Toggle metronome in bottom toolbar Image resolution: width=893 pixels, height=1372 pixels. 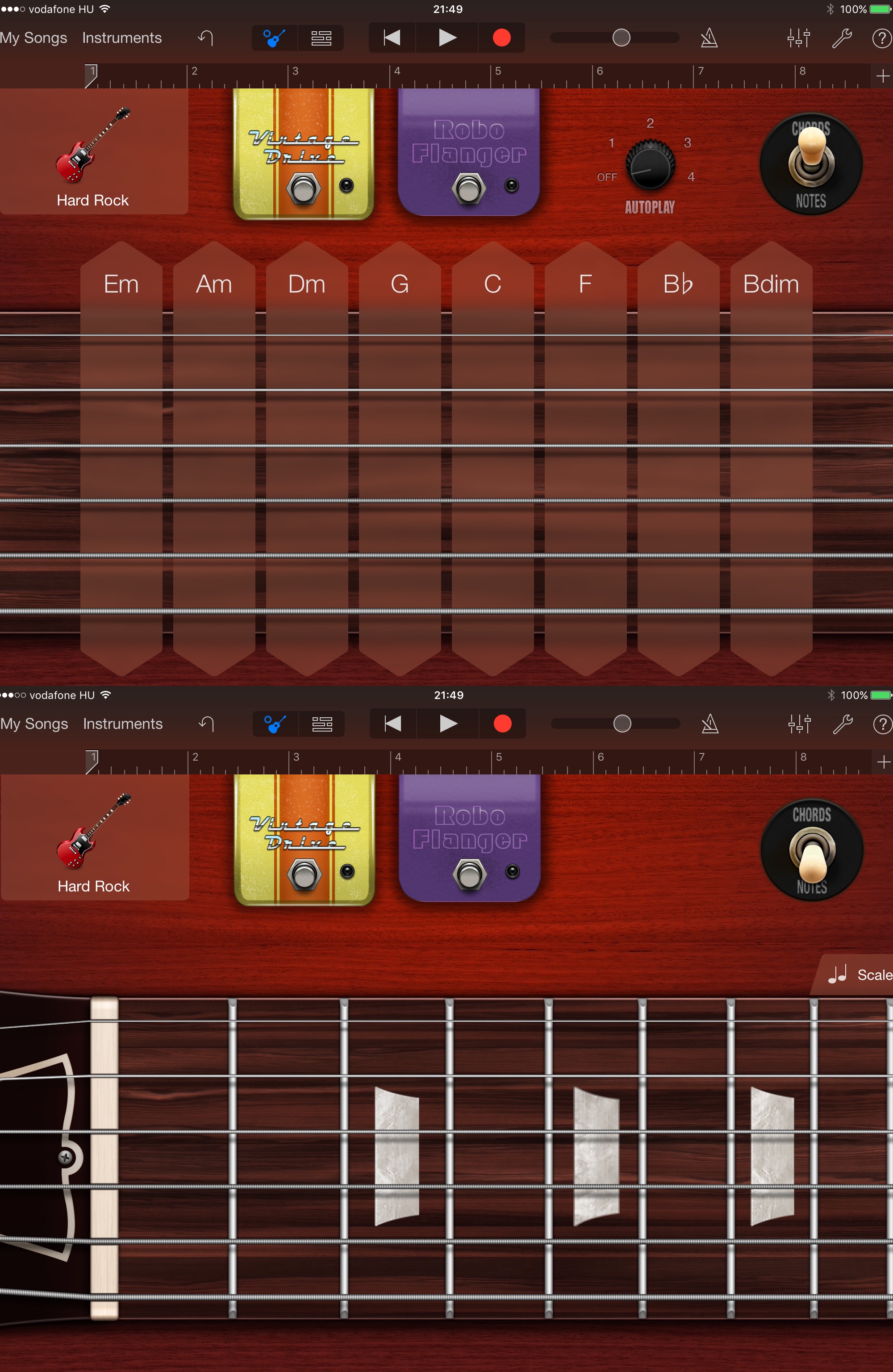(710, 724)
